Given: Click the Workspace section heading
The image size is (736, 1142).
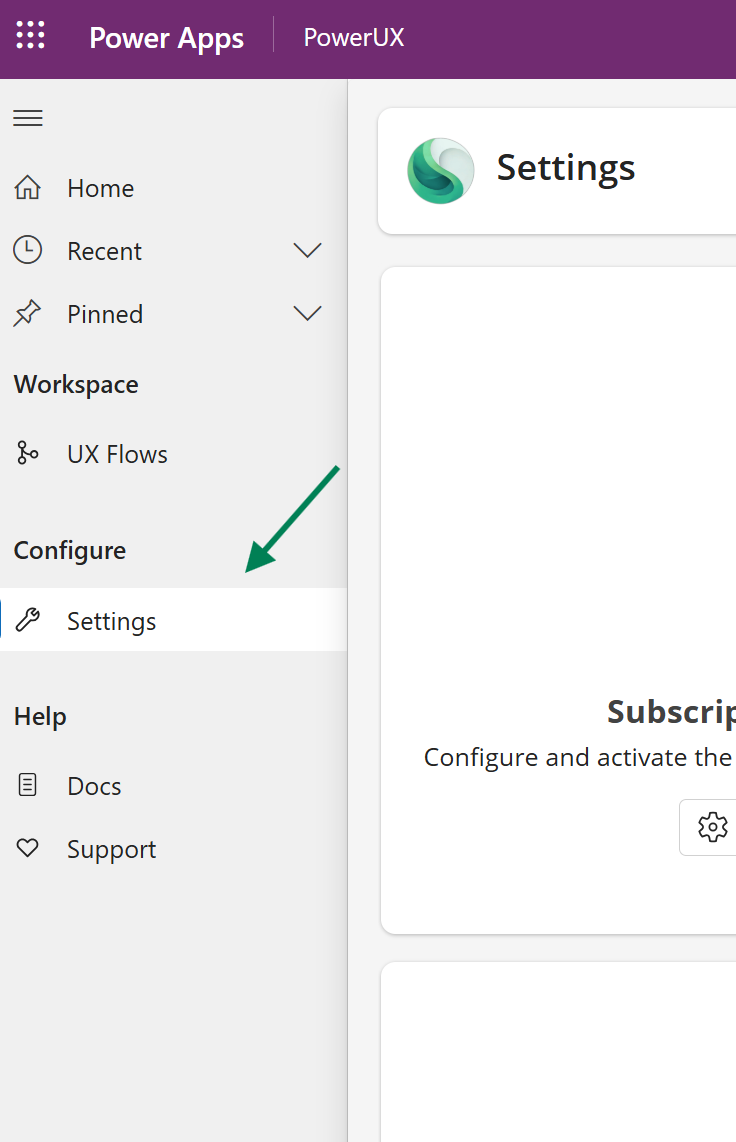Looking at the screenshot, I should 76,385.
